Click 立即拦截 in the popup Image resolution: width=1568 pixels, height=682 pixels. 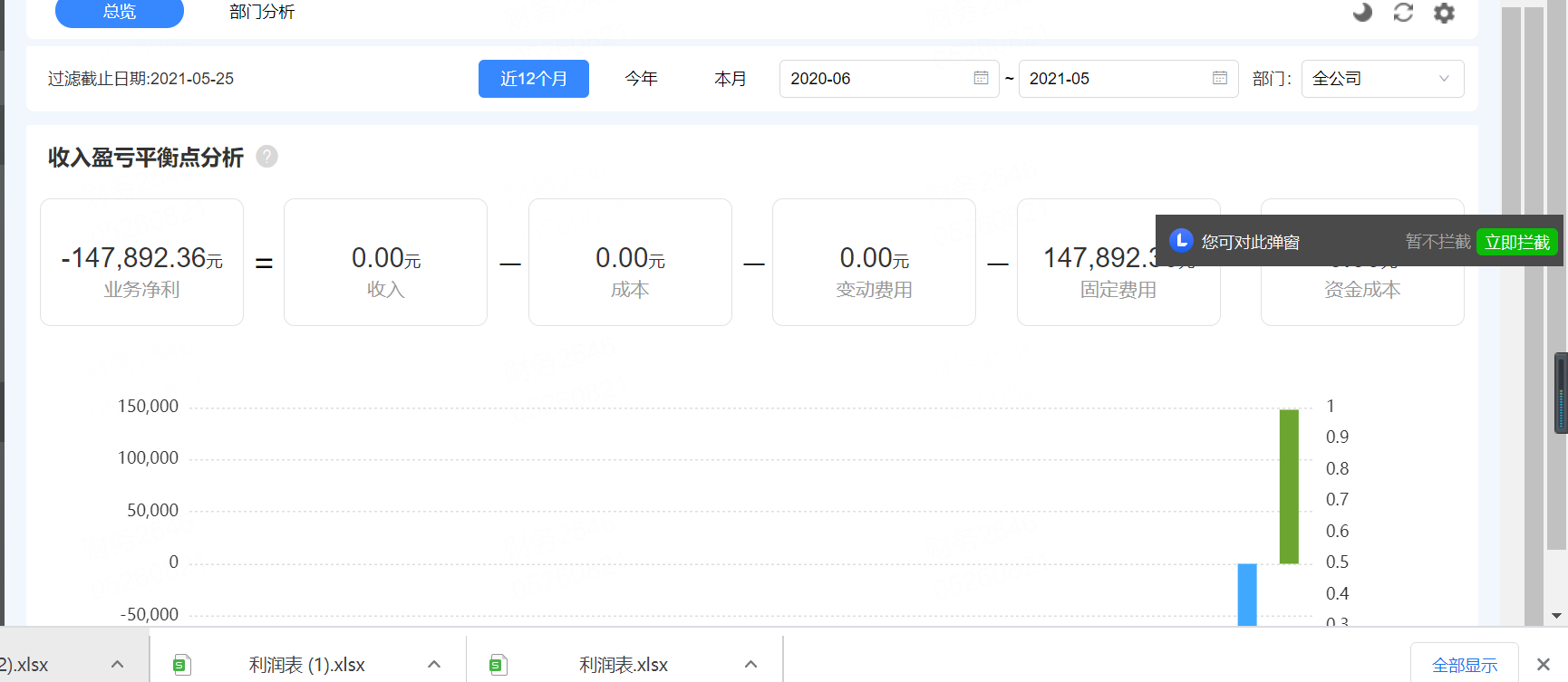coord(1517,242)
